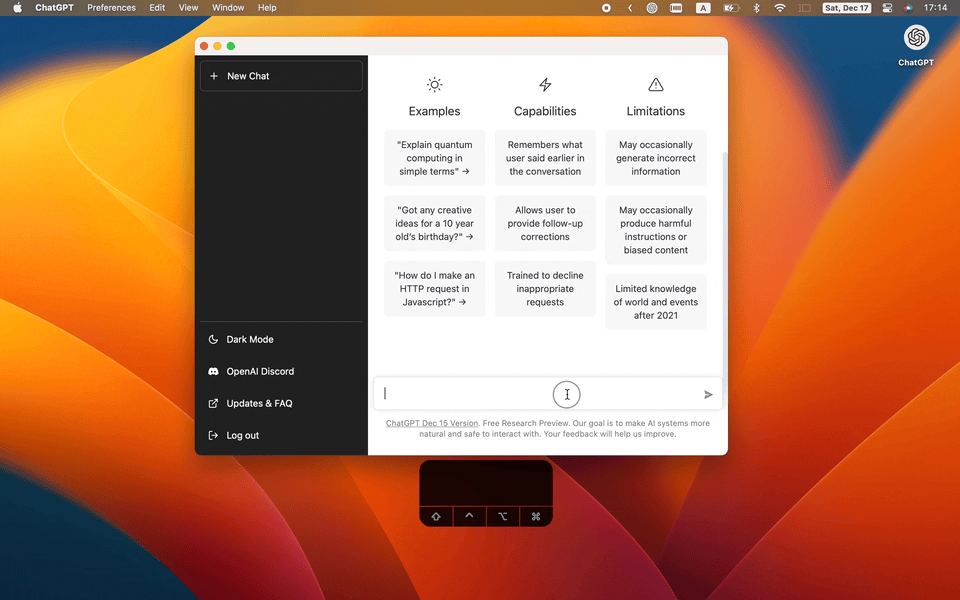
Task: Click the message input field
Action: [480, 393]
